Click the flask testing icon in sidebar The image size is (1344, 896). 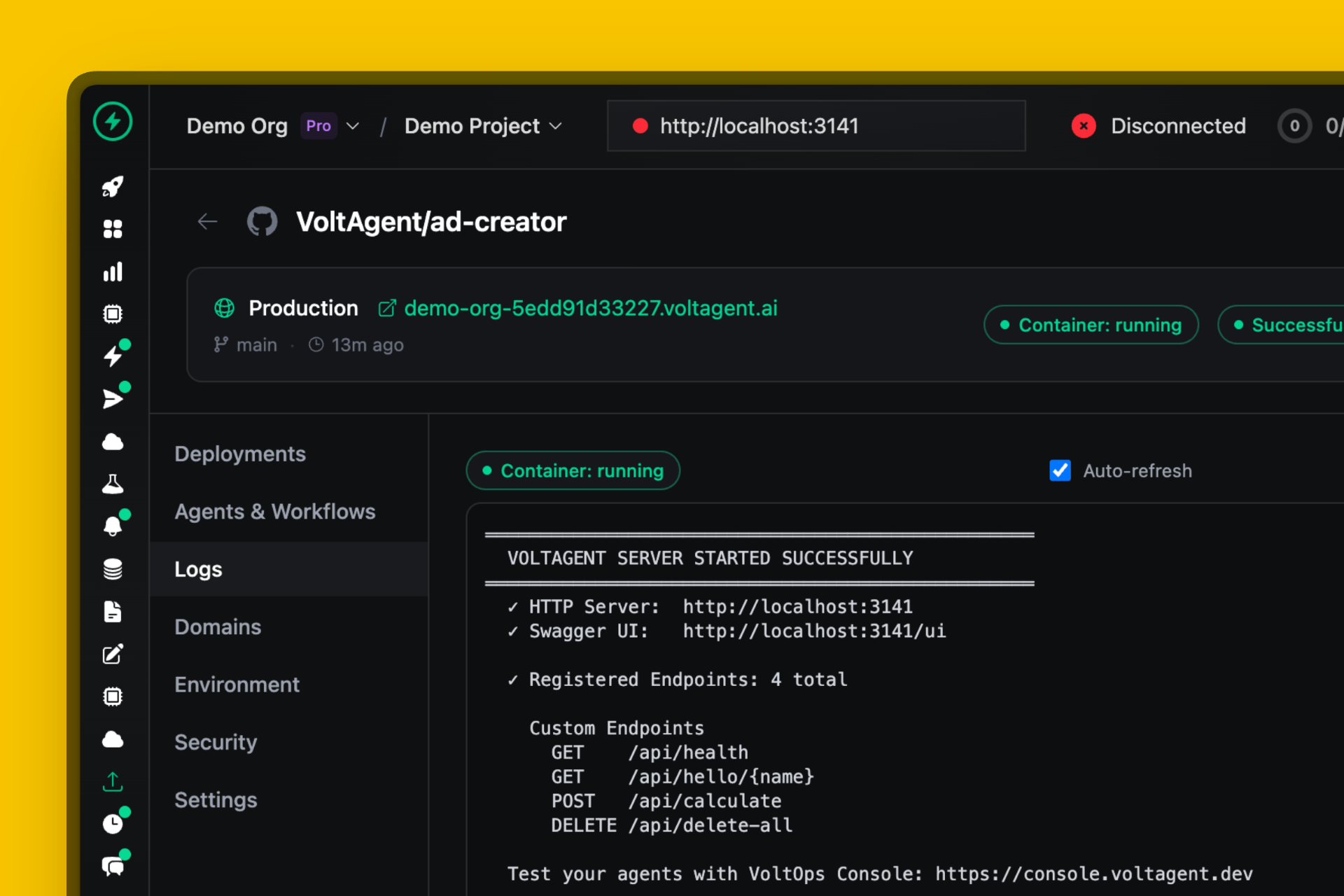click(113, 484)
